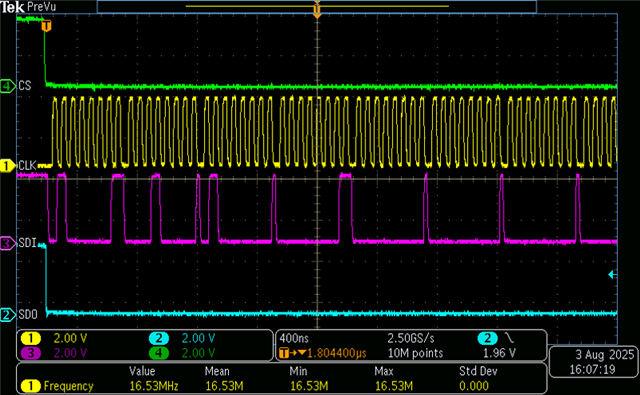
Task: Click the channel 2 SDO ground marker
Action: [x=7, y=315]
